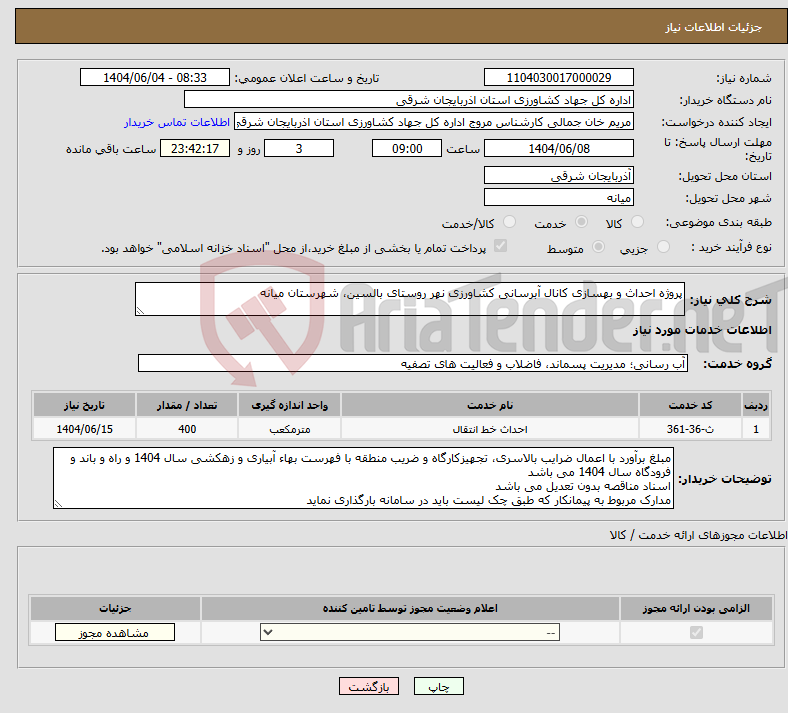Select the کالا radio button
The image size is (788, 713).
click(637, 222)
